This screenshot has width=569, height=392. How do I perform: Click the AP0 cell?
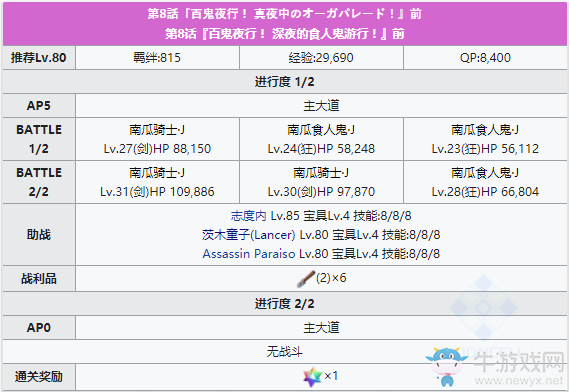point(39,328)
